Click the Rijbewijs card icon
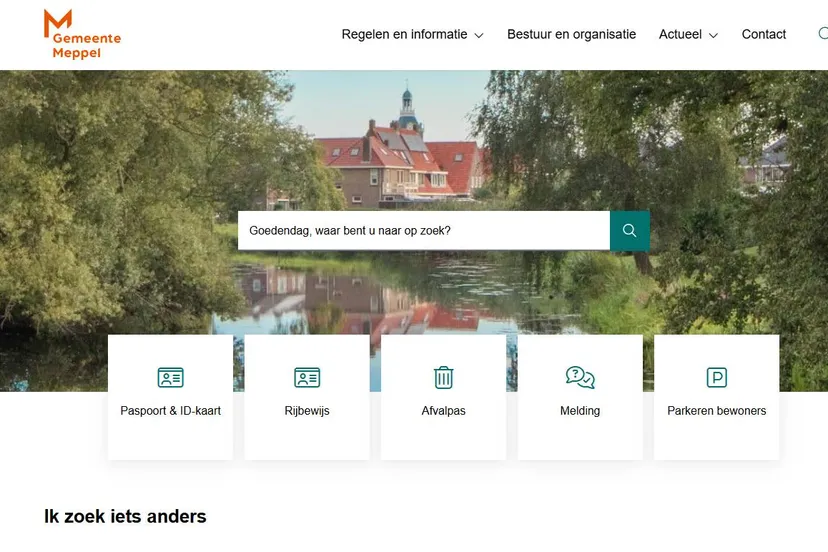Viewport: 828px width, 552px height. pyautogui.click(x=307, y=378)
